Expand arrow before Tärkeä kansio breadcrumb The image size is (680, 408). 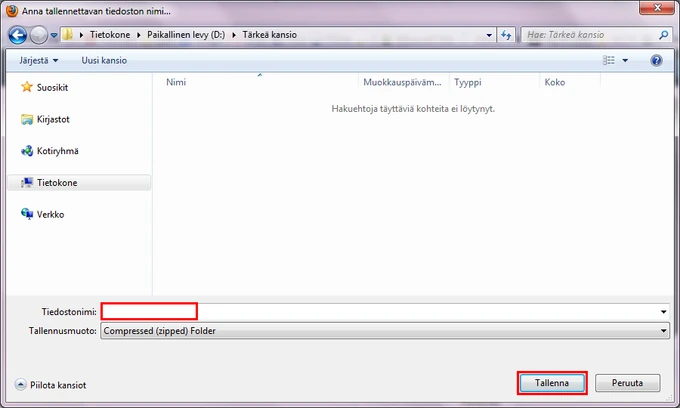pos(234,35)
